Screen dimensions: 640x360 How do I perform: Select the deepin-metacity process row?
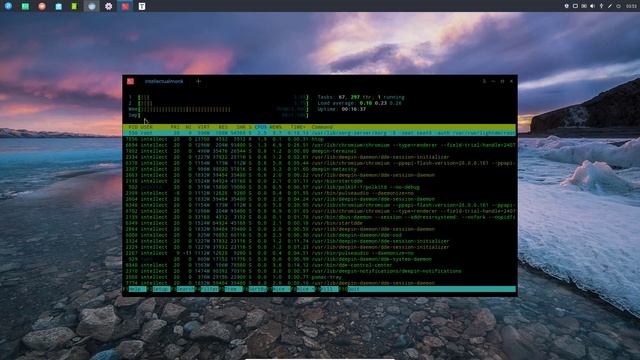click(x=319, y=169)
